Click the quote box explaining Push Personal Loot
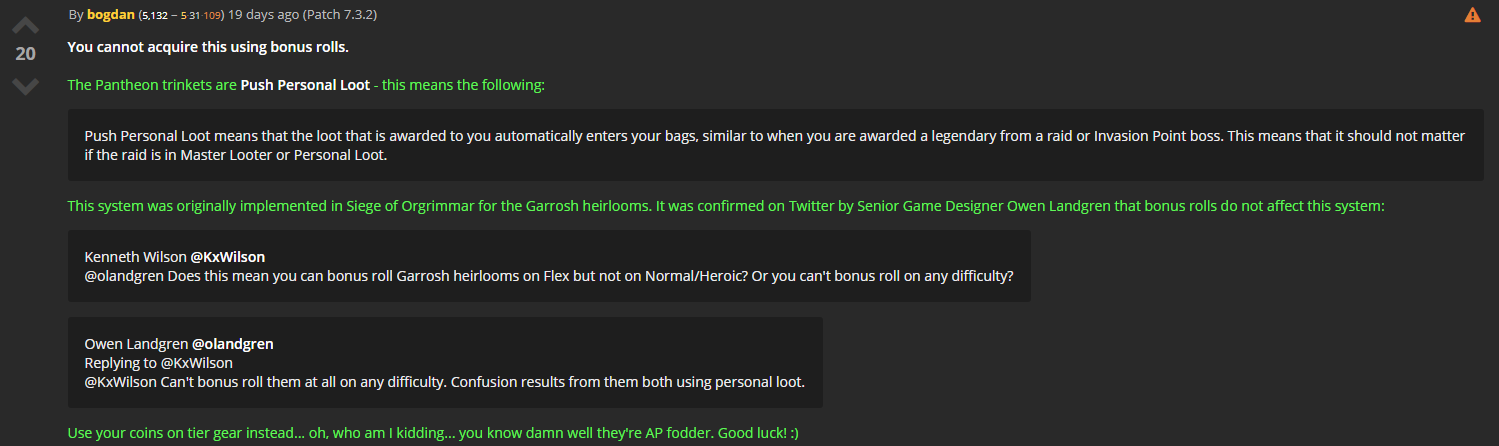This screenshot has width=1499, height=446. tap(775, 145)
